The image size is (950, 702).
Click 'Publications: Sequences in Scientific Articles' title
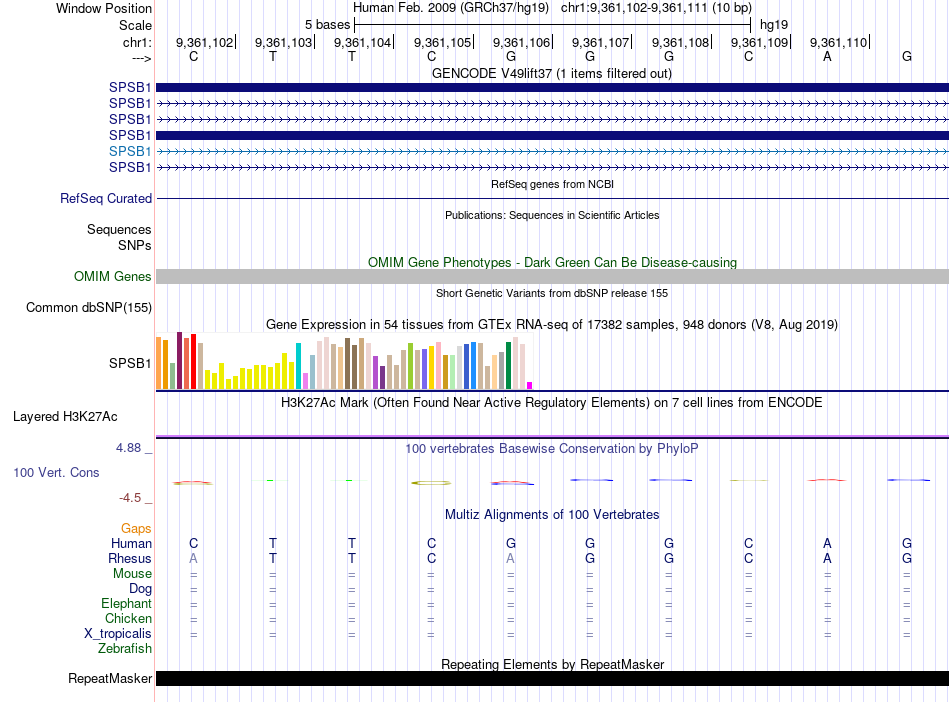tap(552, 215)
